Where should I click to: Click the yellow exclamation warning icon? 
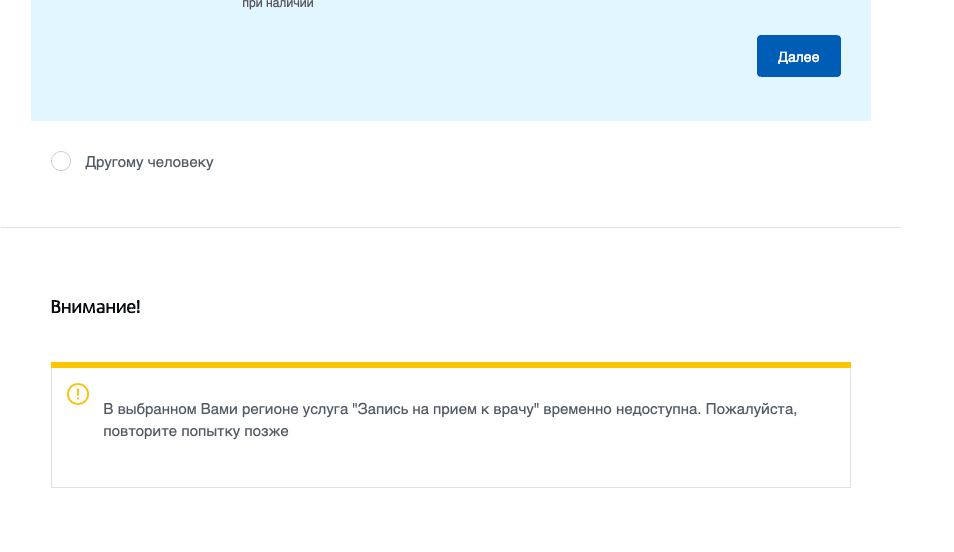click(x=78, y=394)
